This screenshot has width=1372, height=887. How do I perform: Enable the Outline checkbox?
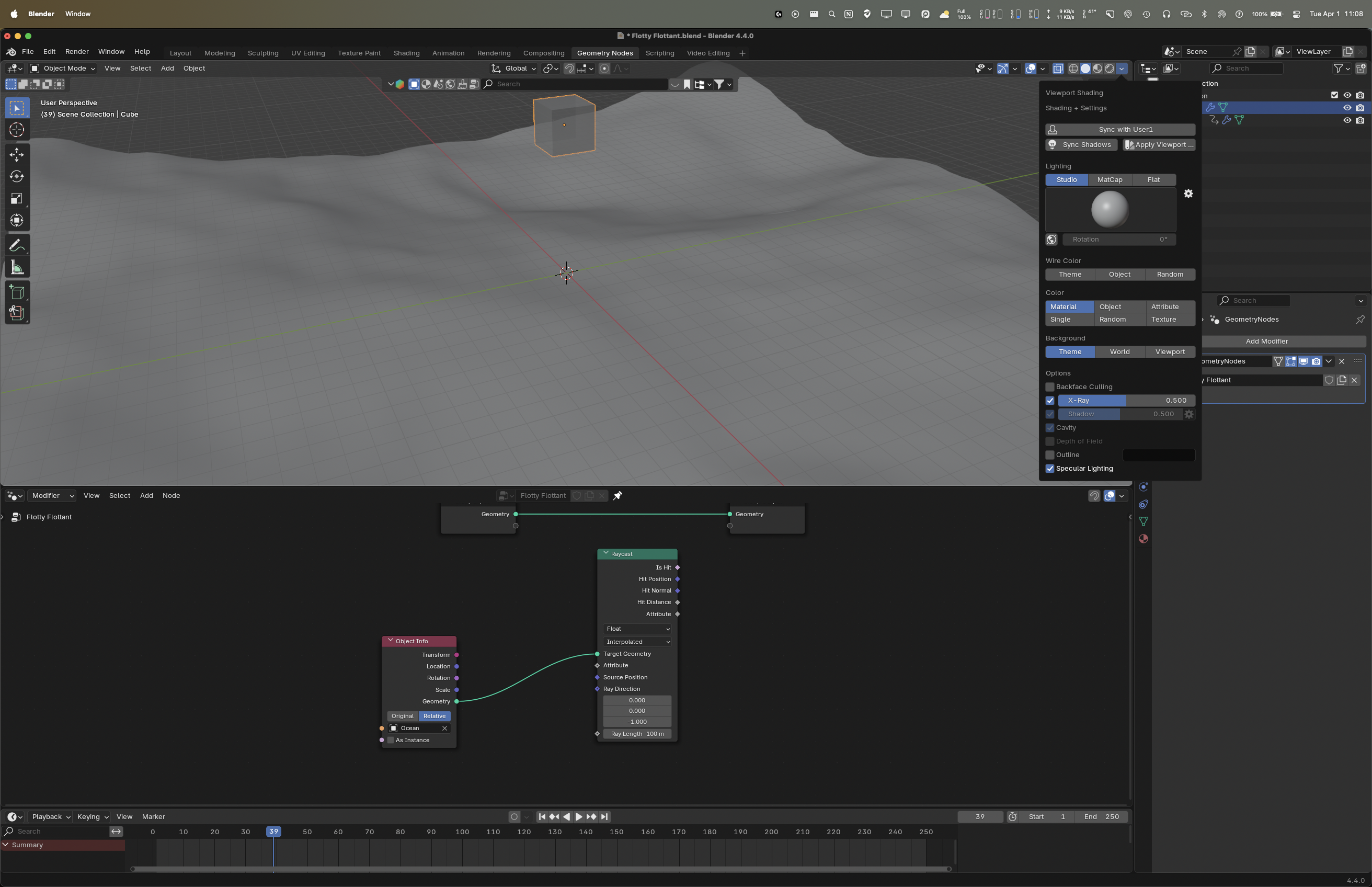[1049, 455]
